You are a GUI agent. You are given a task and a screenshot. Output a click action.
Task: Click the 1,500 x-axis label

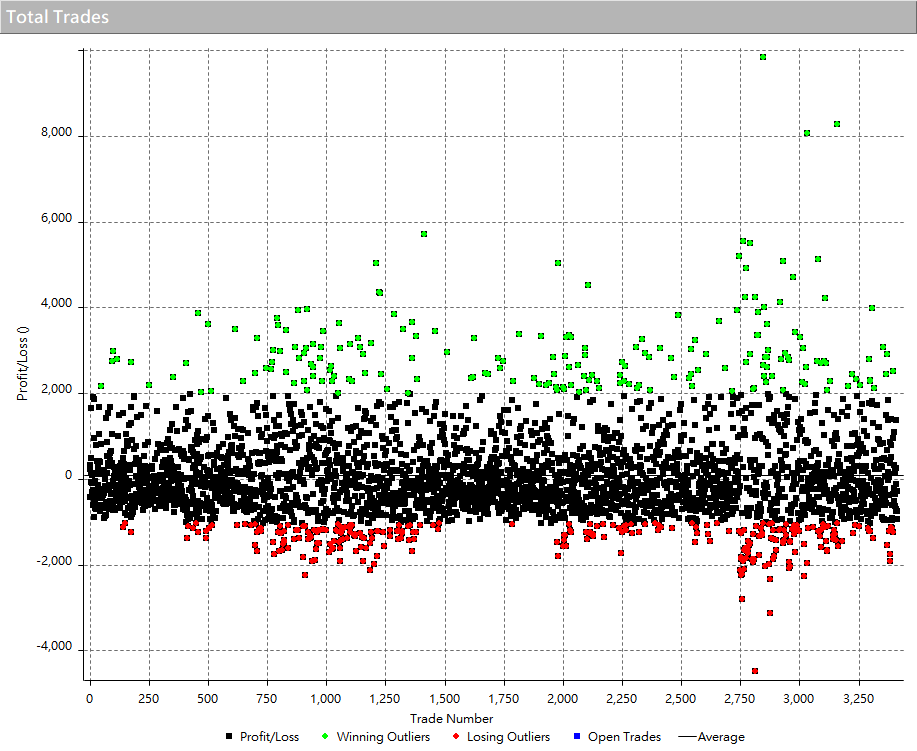pos(444,698)
